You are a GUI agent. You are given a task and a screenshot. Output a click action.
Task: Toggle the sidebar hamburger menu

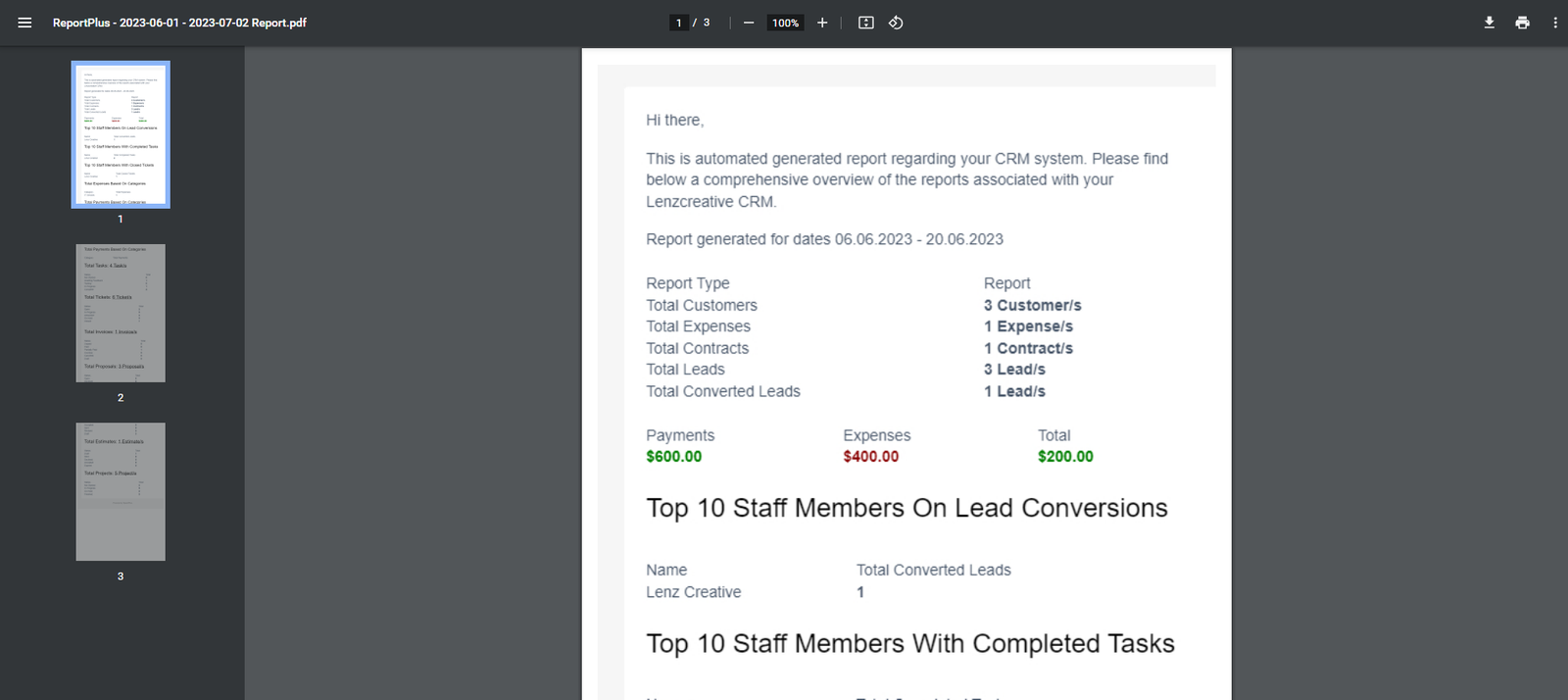pos(24,23)
